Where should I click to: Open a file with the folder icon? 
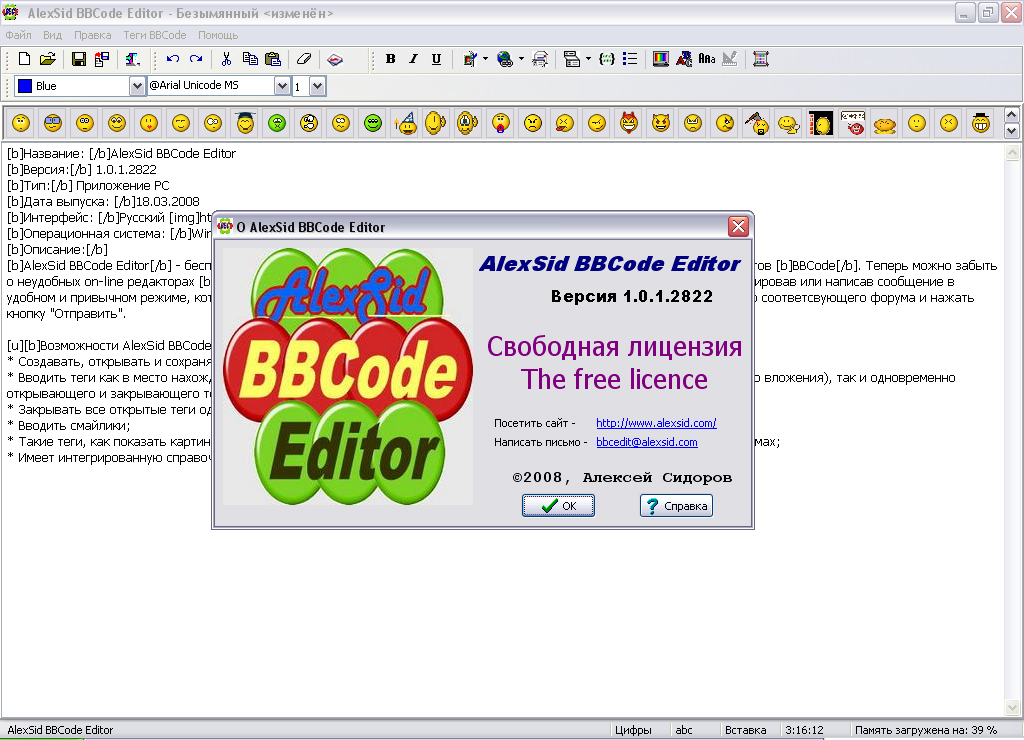48,59
